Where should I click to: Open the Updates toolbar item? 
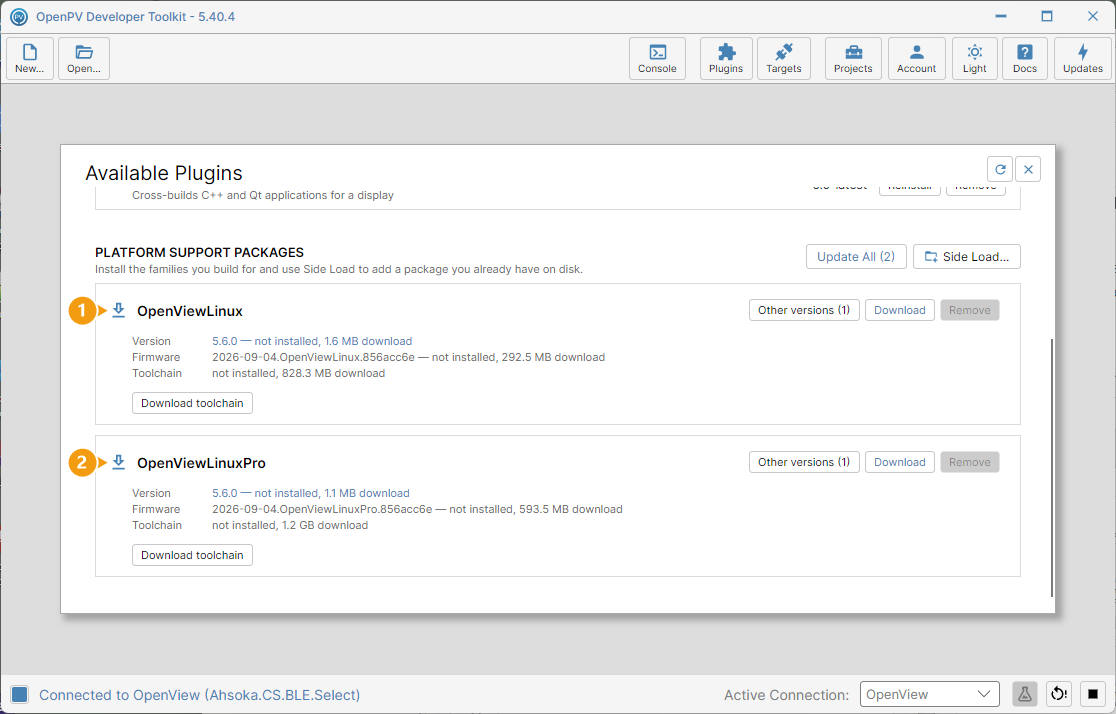(1083, 58)
